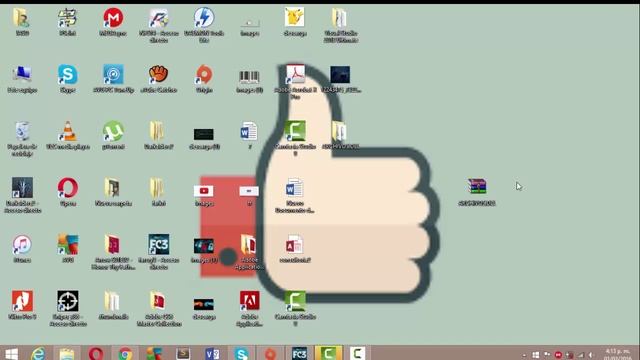Launch Internet Explorer from the taskbar

38,353
